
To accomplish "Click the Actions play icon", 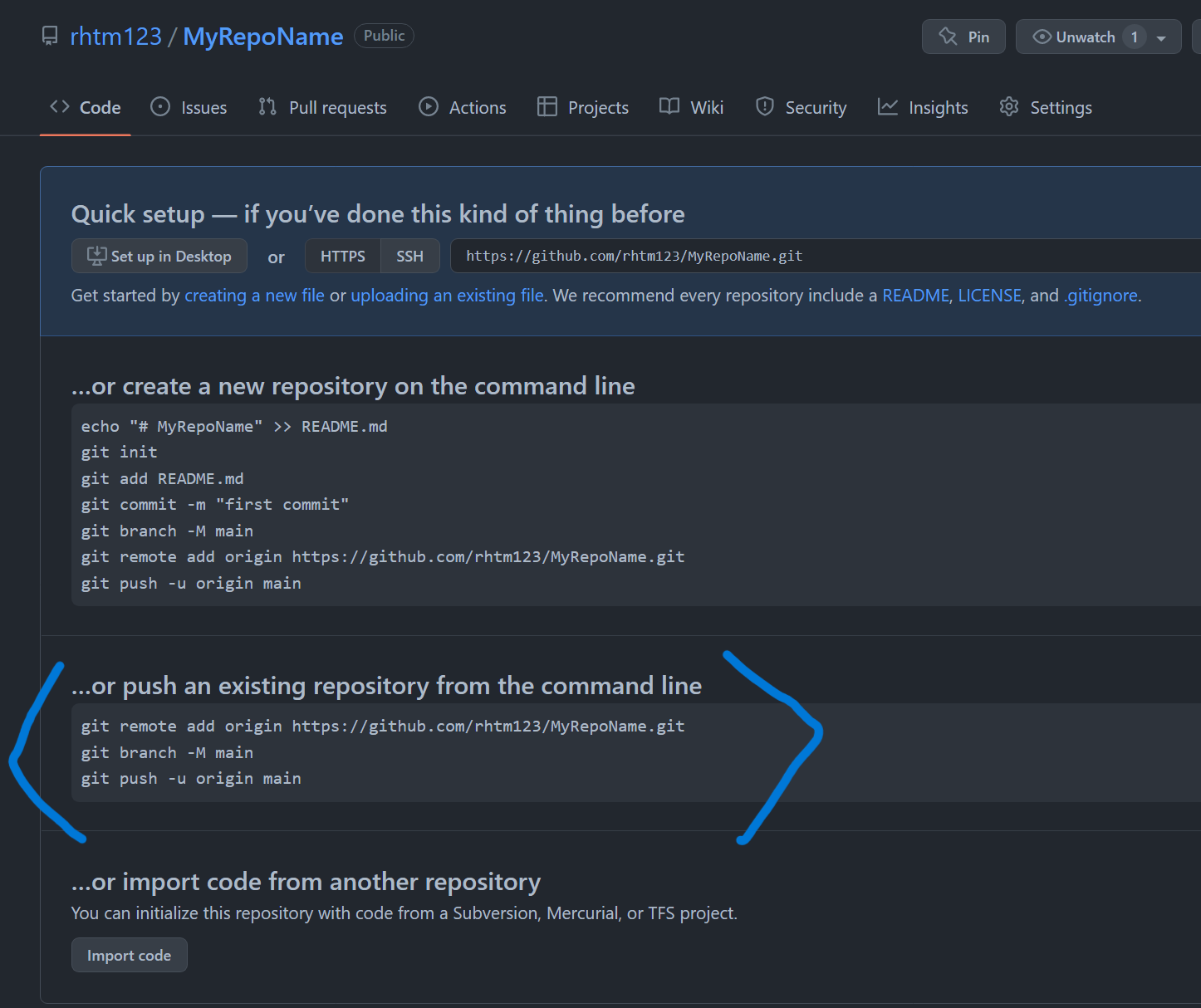I will tap(429, 107).
